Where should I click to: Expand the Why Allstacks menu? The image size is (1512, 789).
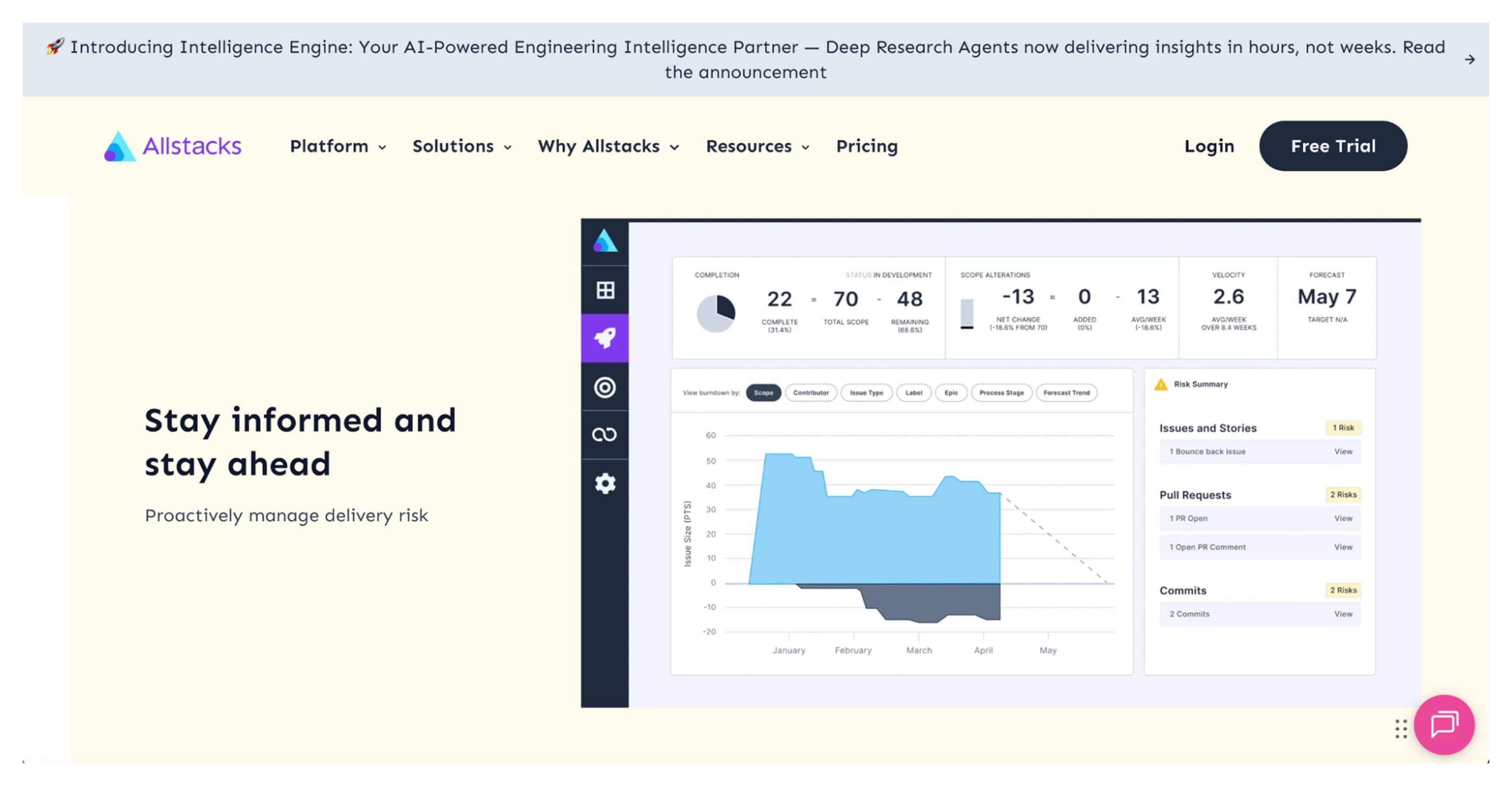tap(608, 146)
